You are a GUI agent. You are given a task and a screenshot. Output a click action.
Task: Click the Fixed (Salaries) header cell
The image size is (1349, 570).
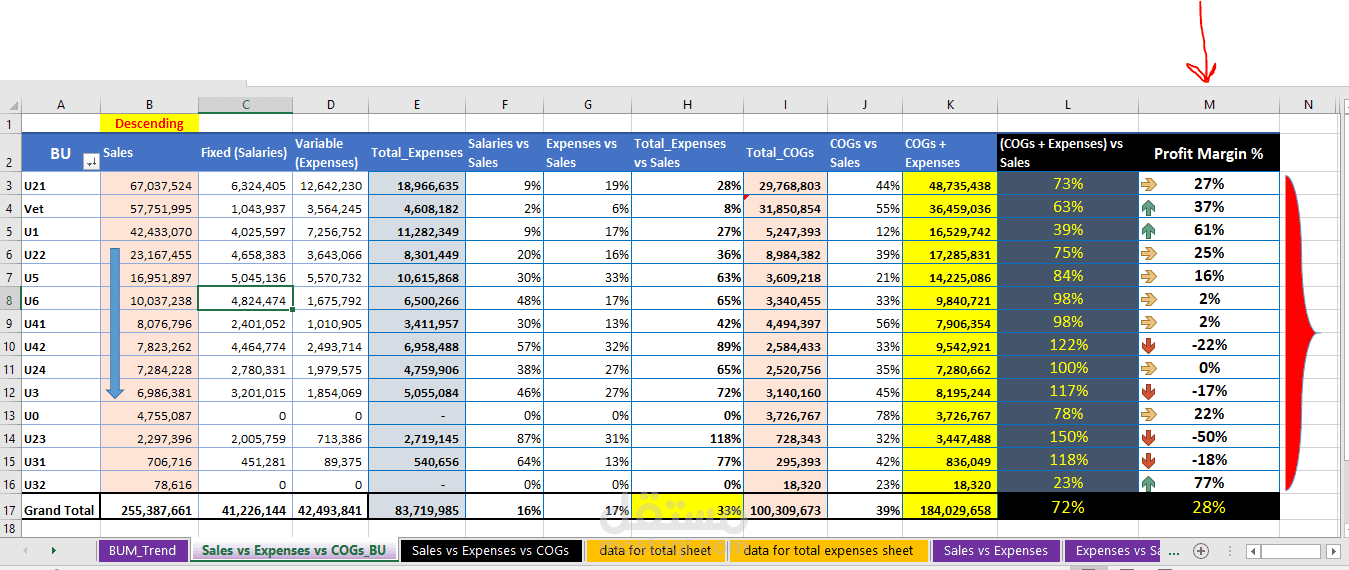246,153
